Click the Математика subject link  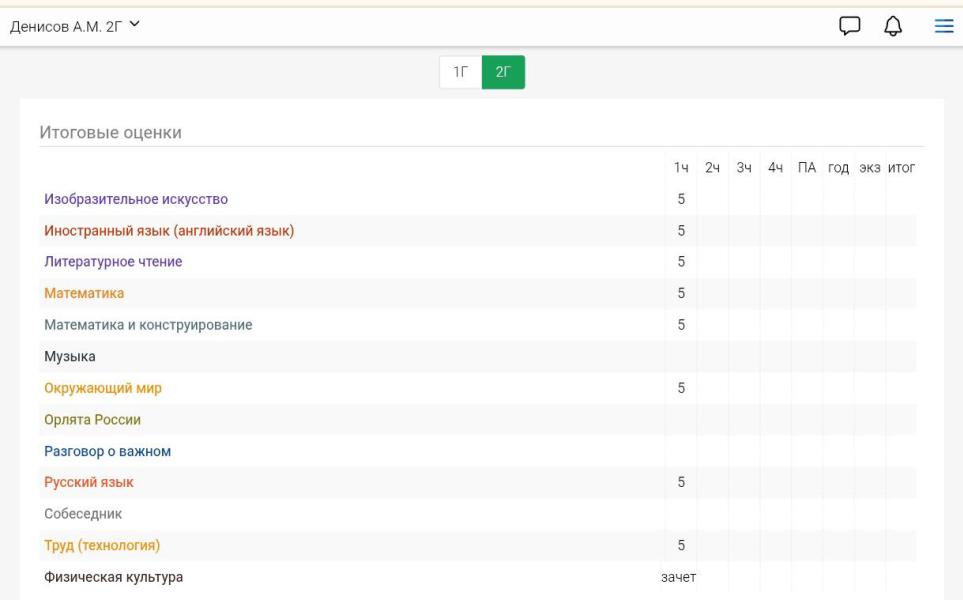(x=84, y=293)
